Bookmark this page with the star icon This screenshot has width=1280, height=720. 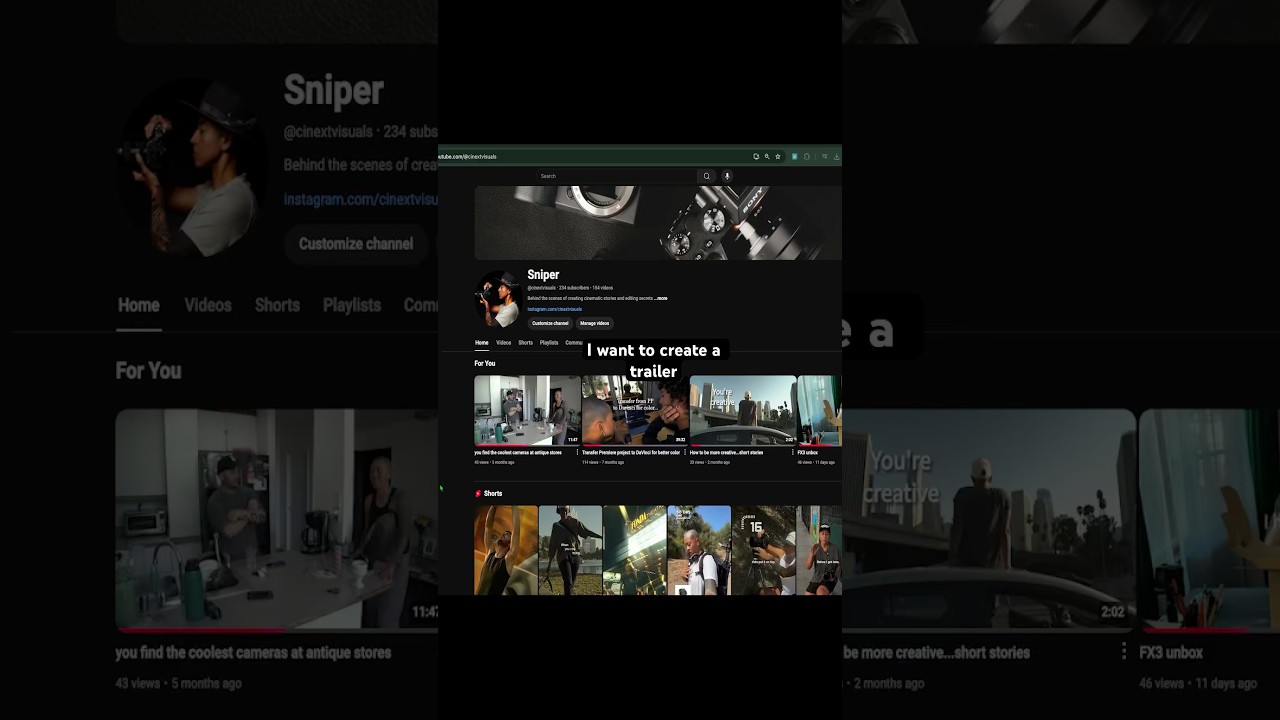click(778, 157)
